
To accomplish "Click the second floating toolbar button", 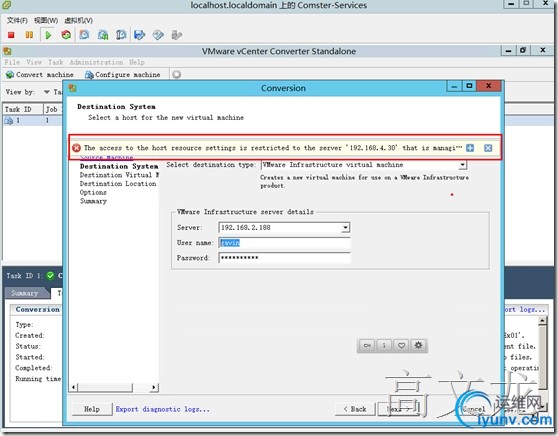I will [x=384, y=345].
